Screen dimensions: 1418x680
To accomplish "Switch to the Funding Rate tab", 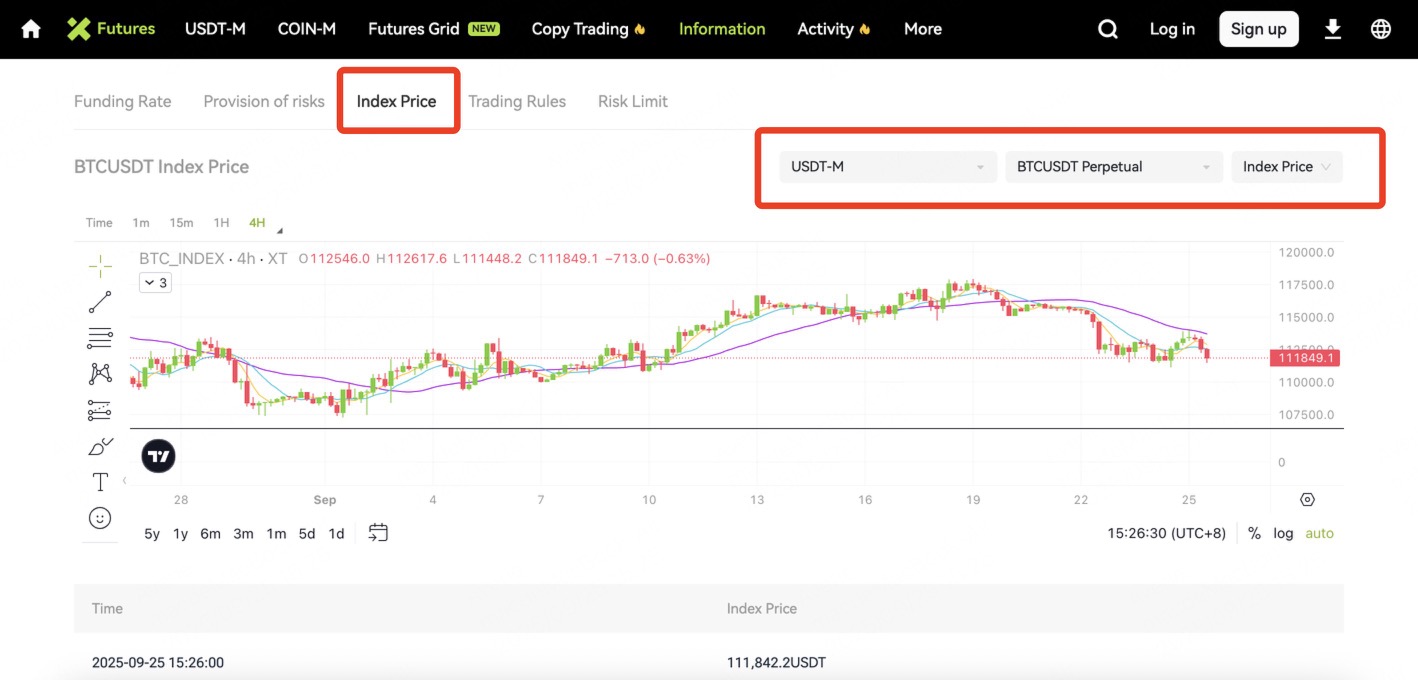I will click(x=122, y=101).
